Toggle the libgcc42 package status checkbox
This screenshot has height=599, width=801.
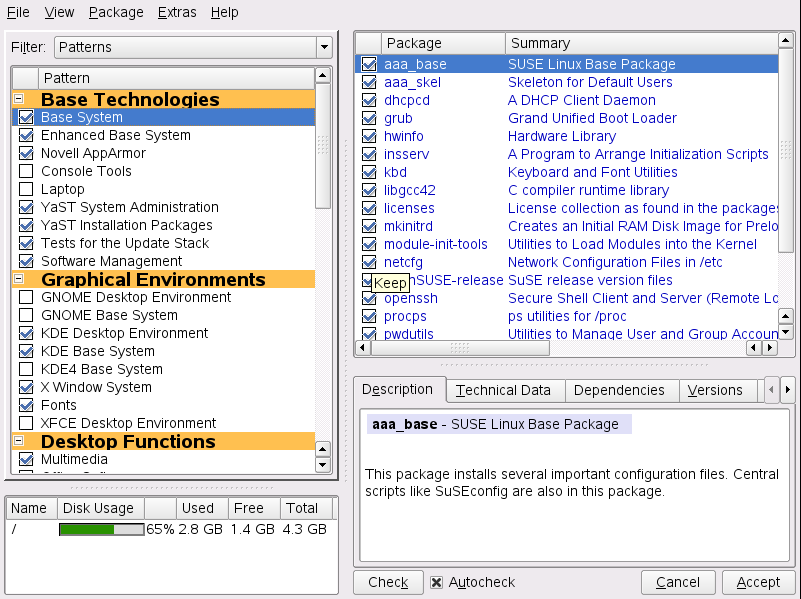[369, 190]
